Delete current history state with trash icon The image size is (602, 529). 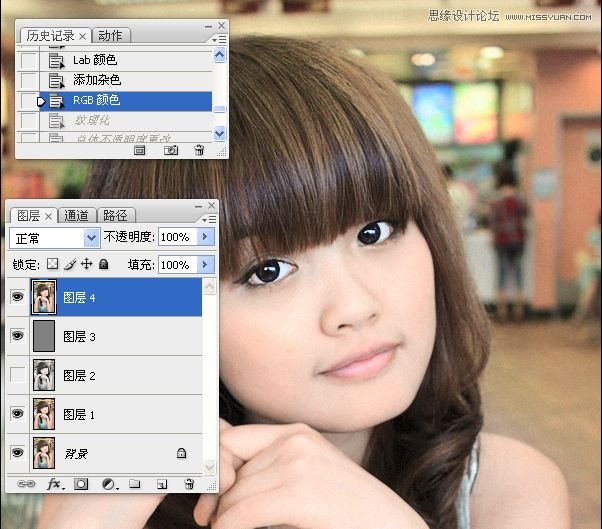199,150
